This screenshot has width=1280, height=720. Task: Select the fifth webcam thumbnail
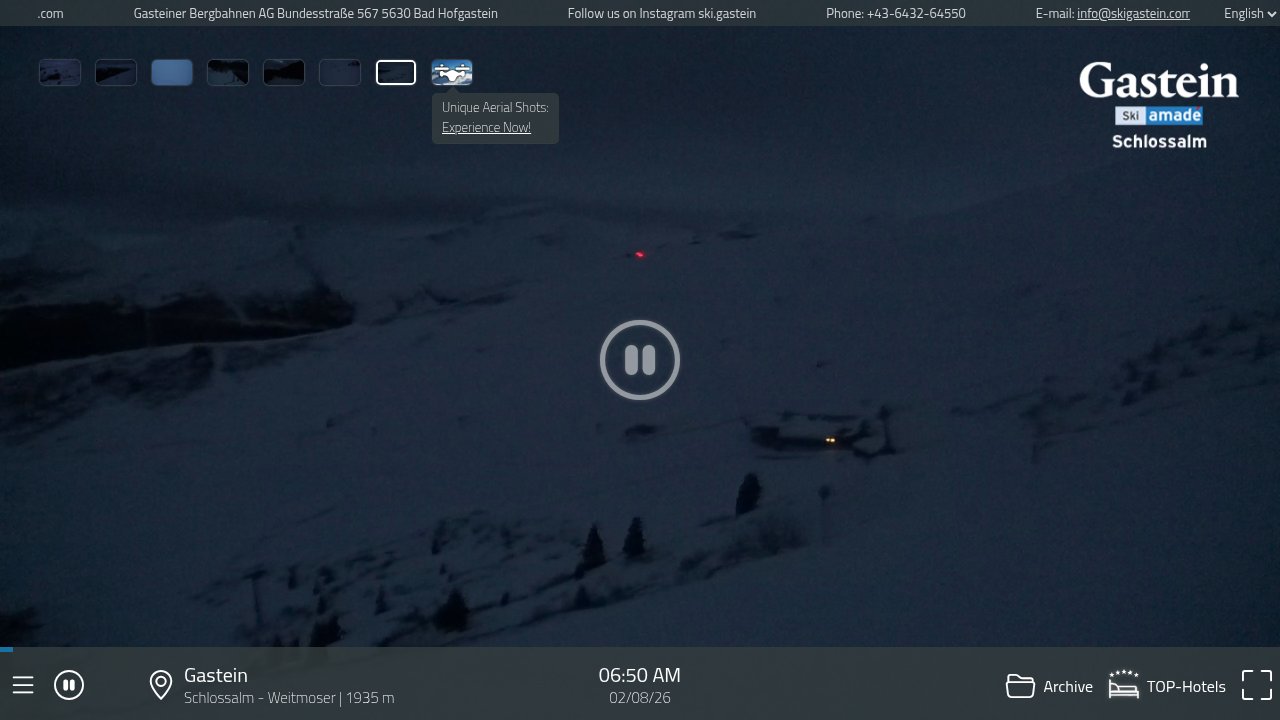point(284,73)
